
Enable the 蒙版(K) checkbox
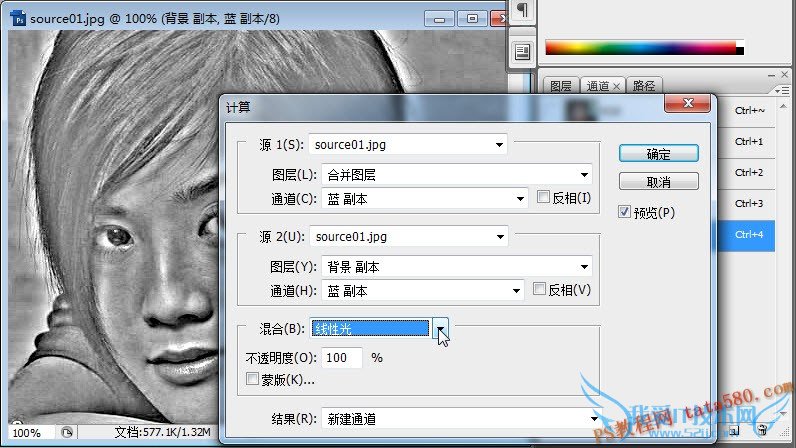coord(252,378)
